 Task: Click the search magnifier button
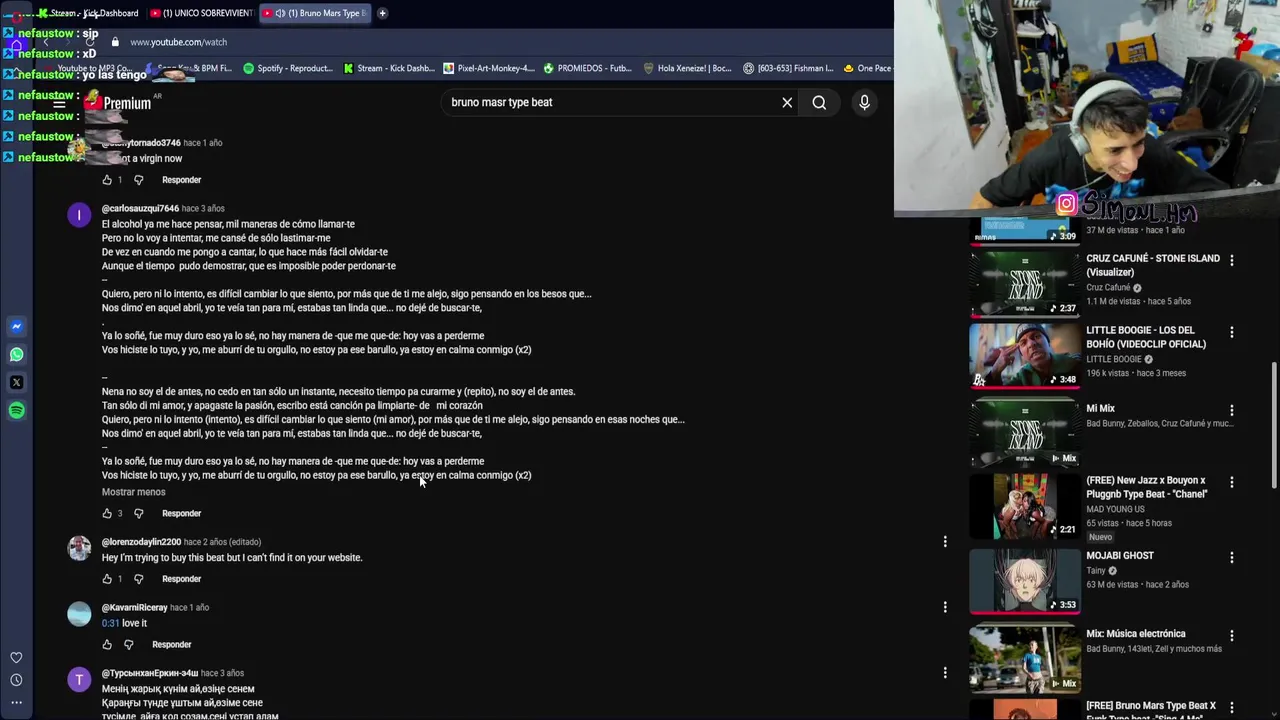(819, 102)
